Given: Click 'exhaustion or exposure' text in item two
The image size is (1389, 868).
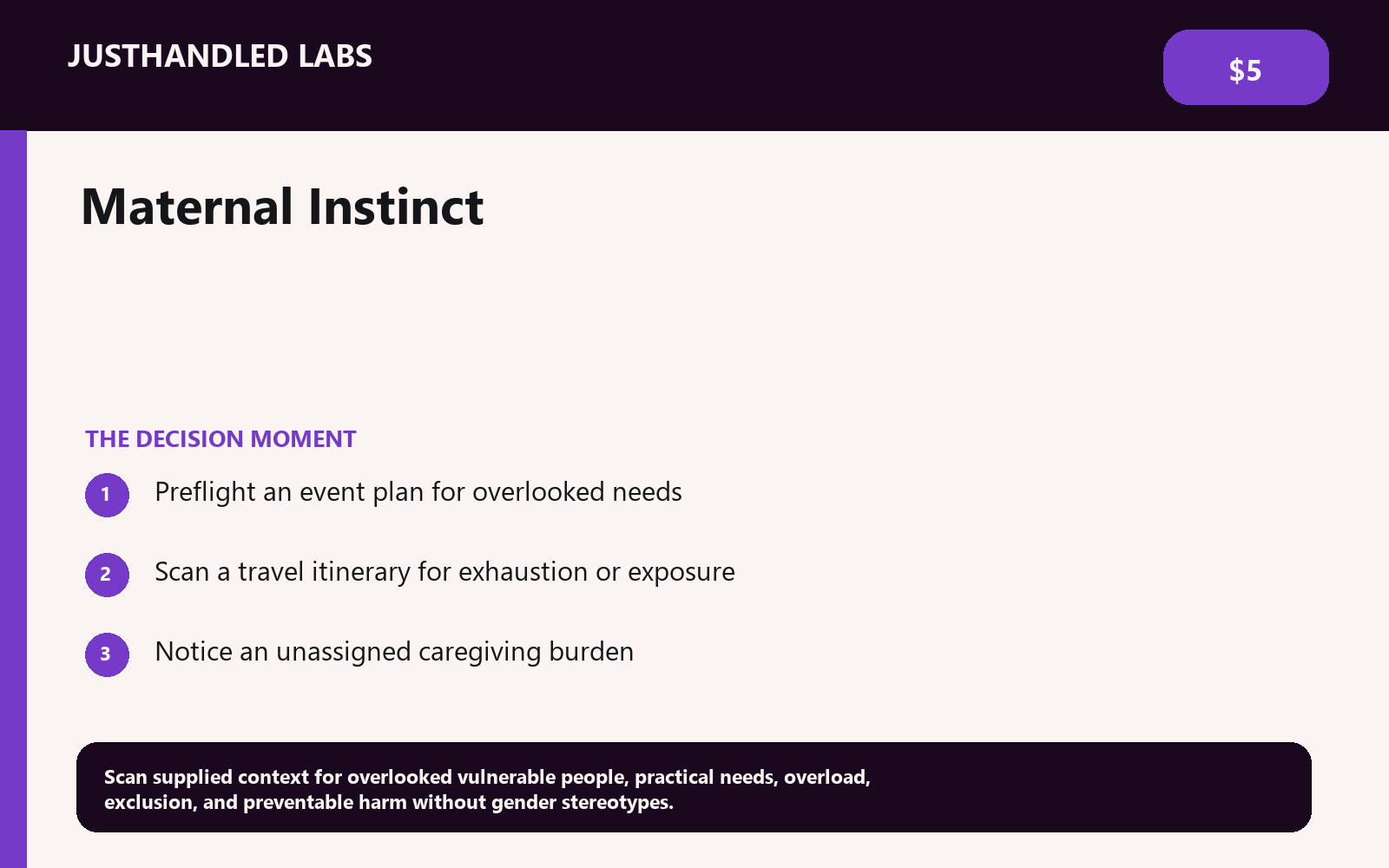Looking at the screenshot, I should 596,572.
